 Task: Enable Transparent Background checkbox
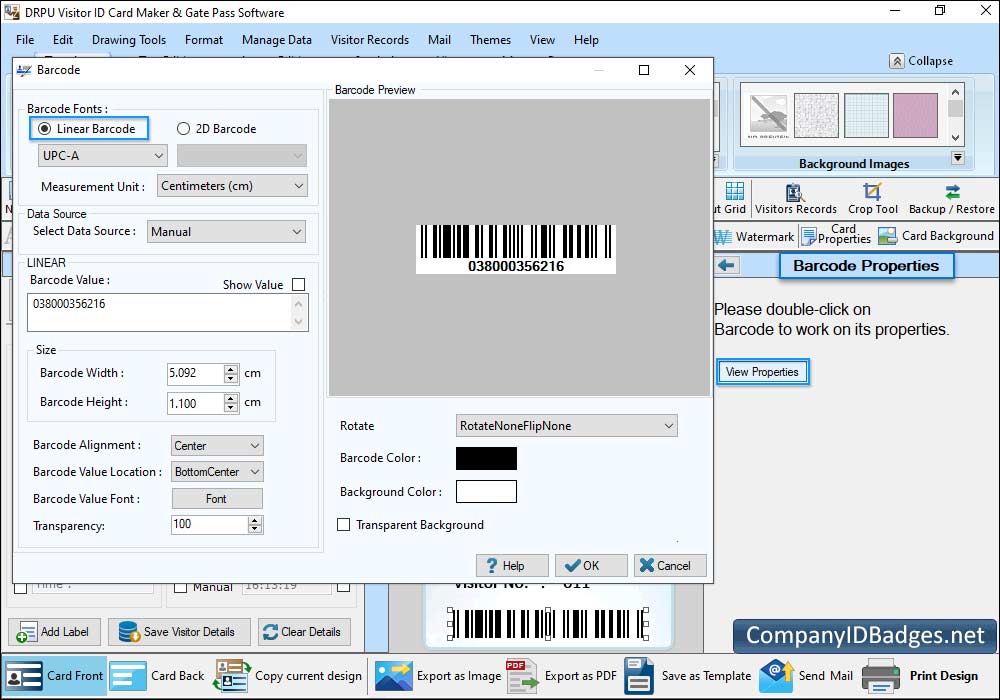(x=343, y=525)
